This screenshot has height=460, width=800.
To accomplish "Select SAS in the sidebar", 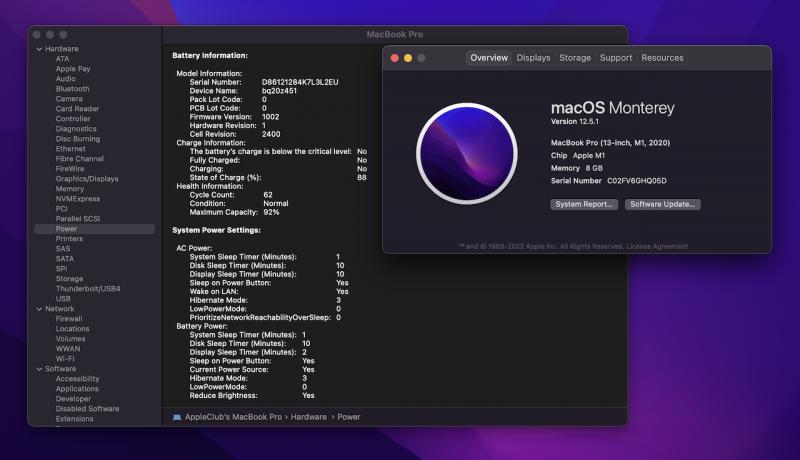I will [63, 249].
